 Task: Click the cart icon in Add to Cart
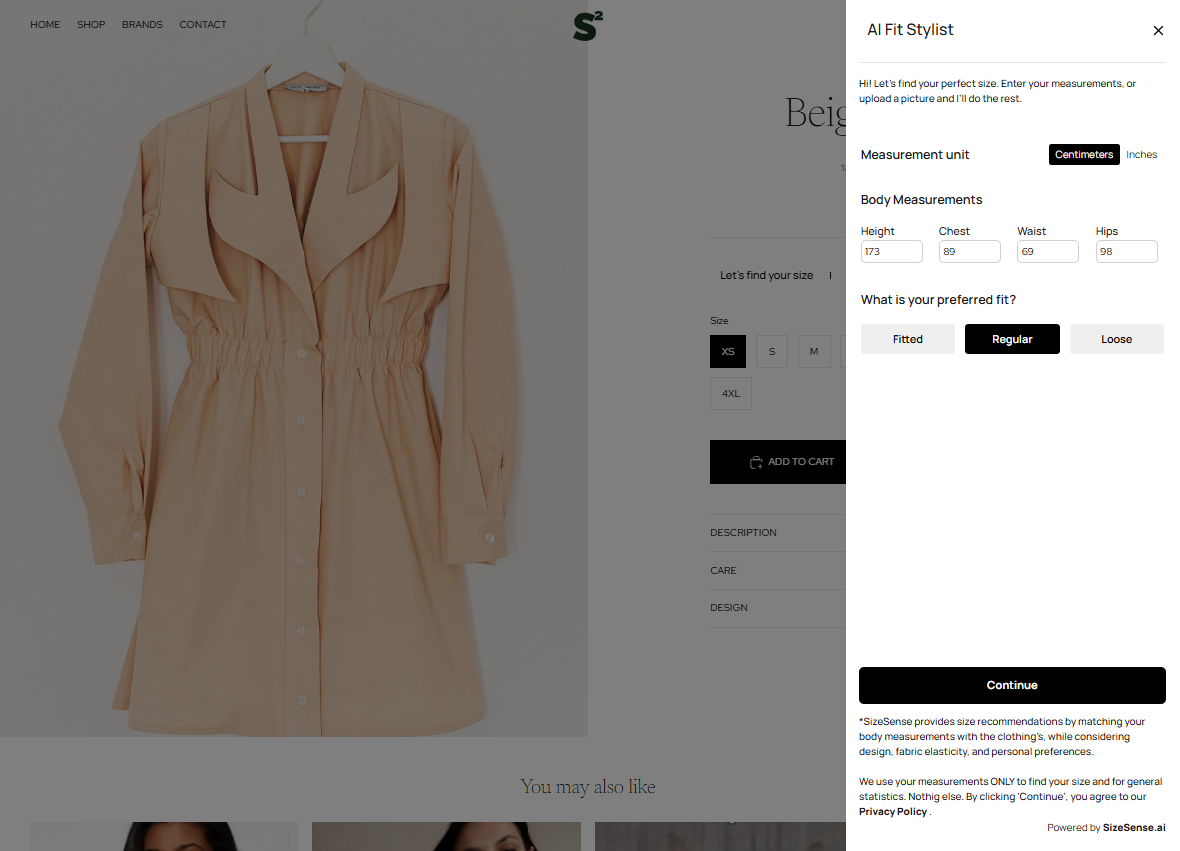pyautogui.click(x=756, y=462)
